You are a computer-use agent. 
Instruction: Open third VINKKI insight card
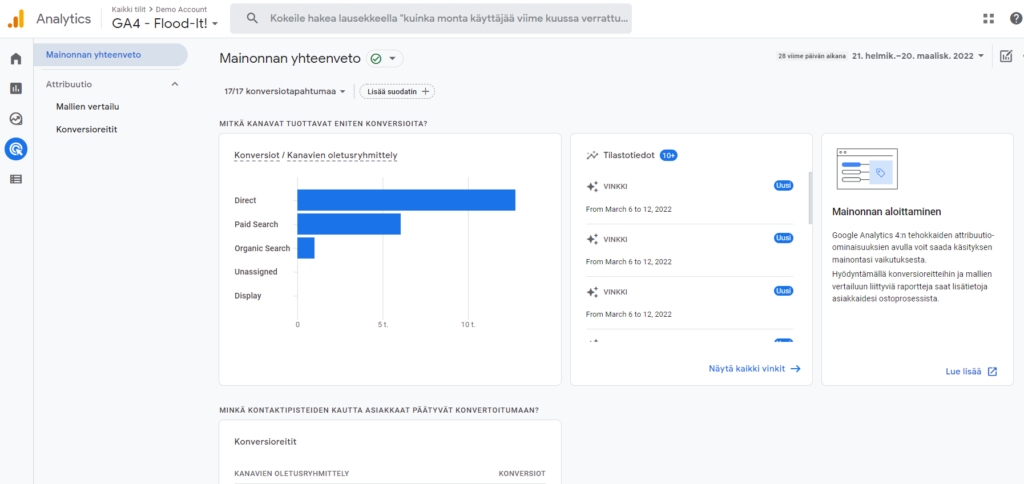[690, 302]
